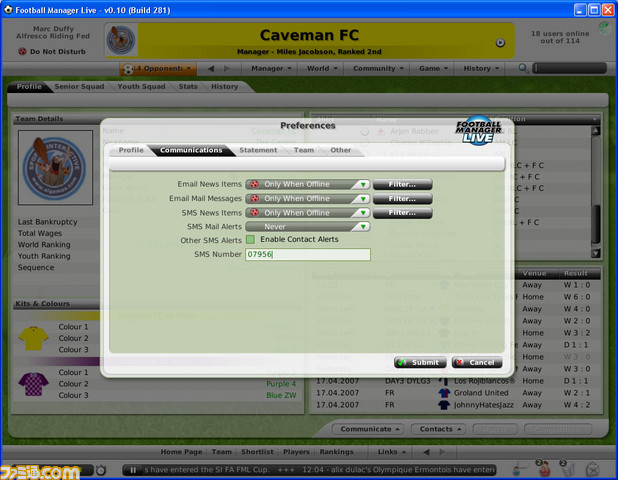Enable Contact Alerts checkbox
Screen dimensions: 618x480
coord(250,239)
